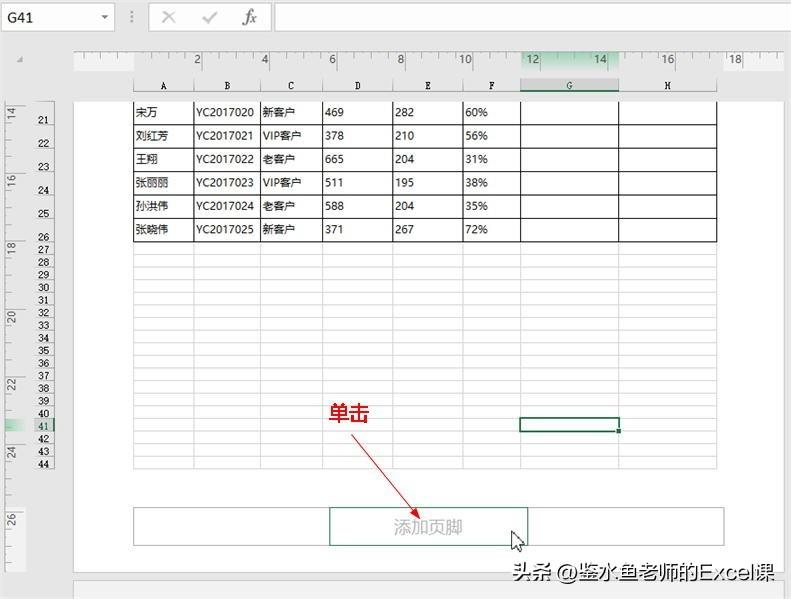Click cell YC2017021
Image resolution: width=791 pixels, height=599 pixels.
click(227, 136)
